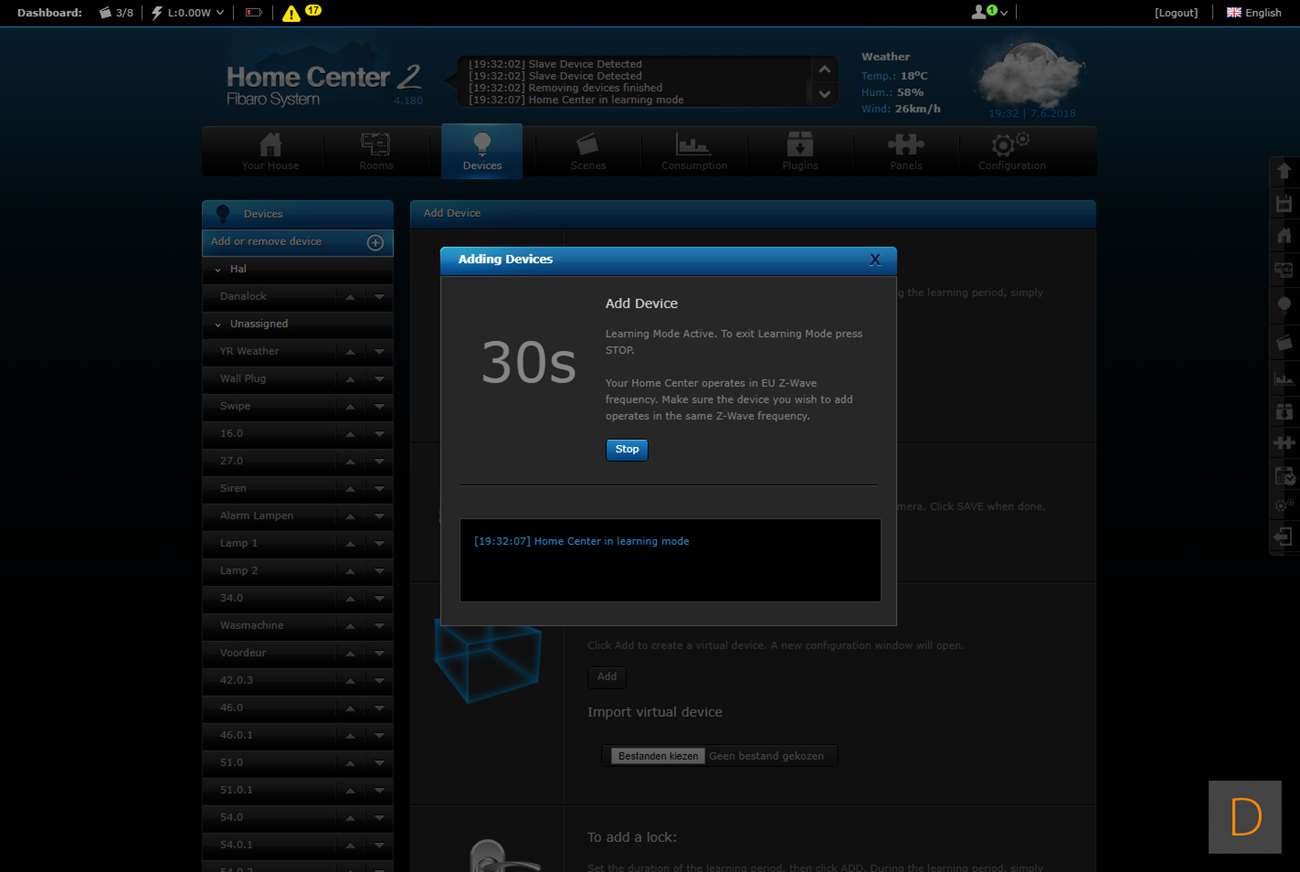Image resolution: width=1300 pixels, height=872 pixels.
Task: Click the rooms icon in side toolbar
Action: (1284, 270)
